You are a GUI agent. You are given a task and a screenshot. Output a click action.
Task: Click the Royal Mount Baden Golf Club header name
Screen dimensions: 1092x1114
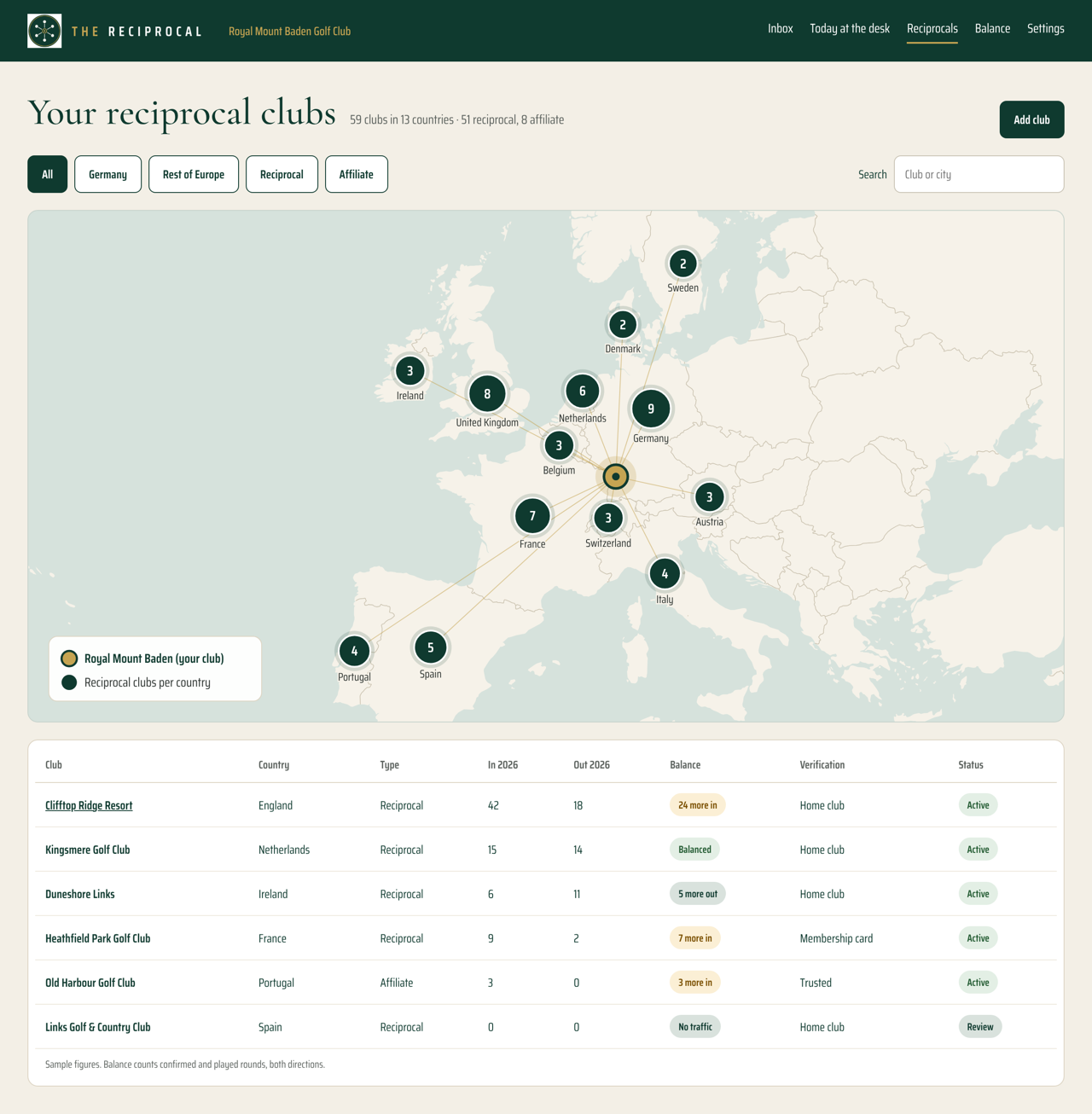point(290,32)
